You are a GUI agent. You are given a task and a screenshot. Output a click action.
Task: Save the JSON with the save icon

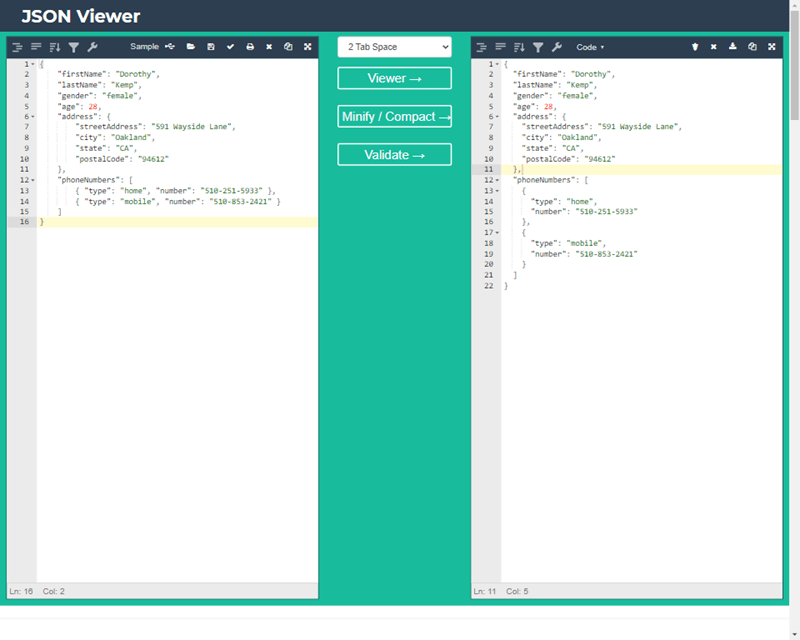pyautogui.click(x=210, y=47)
